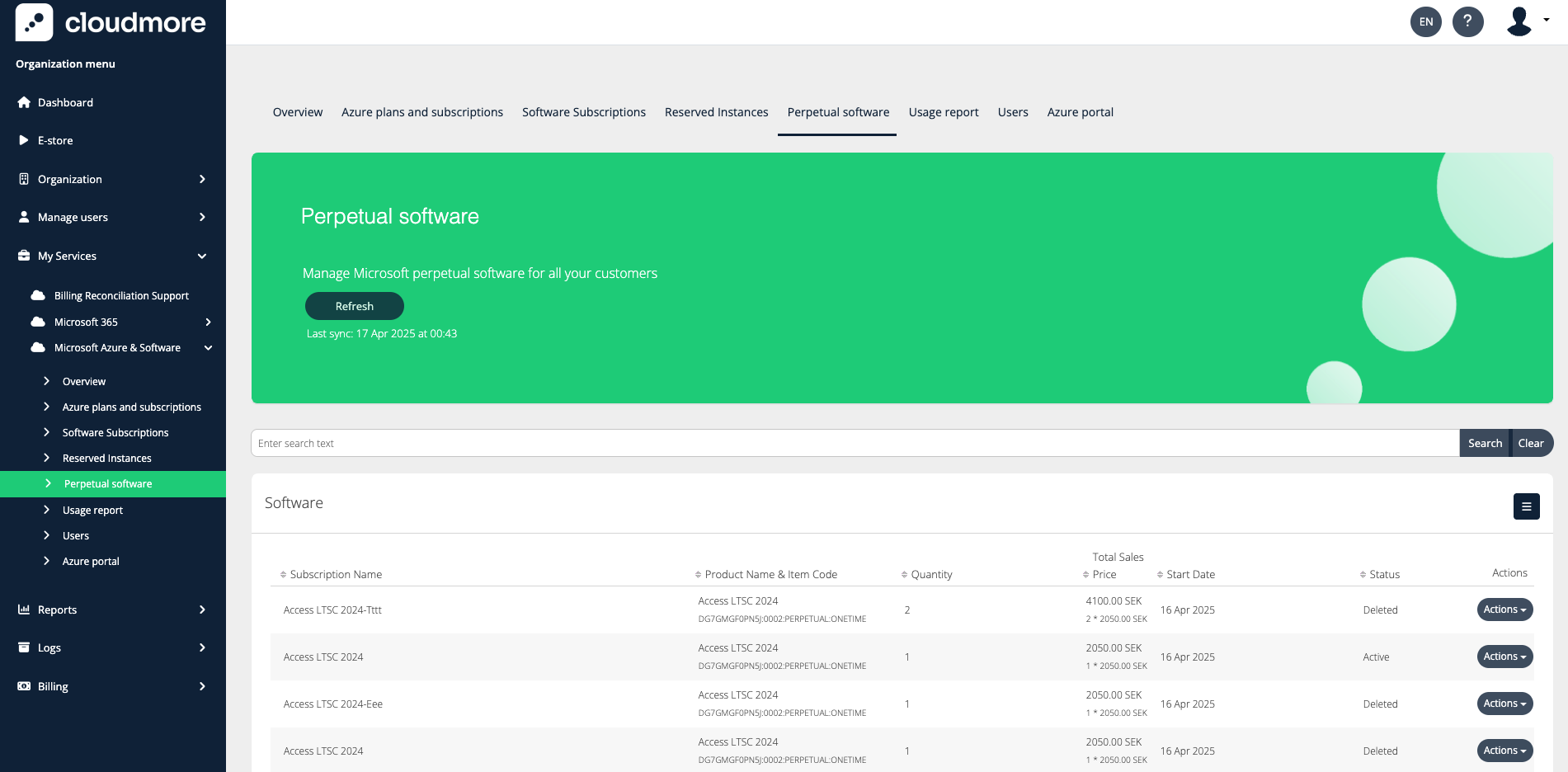1568x772 pixels.
Task: Open the Reserved Instances tab
Action: pos(716,112)
